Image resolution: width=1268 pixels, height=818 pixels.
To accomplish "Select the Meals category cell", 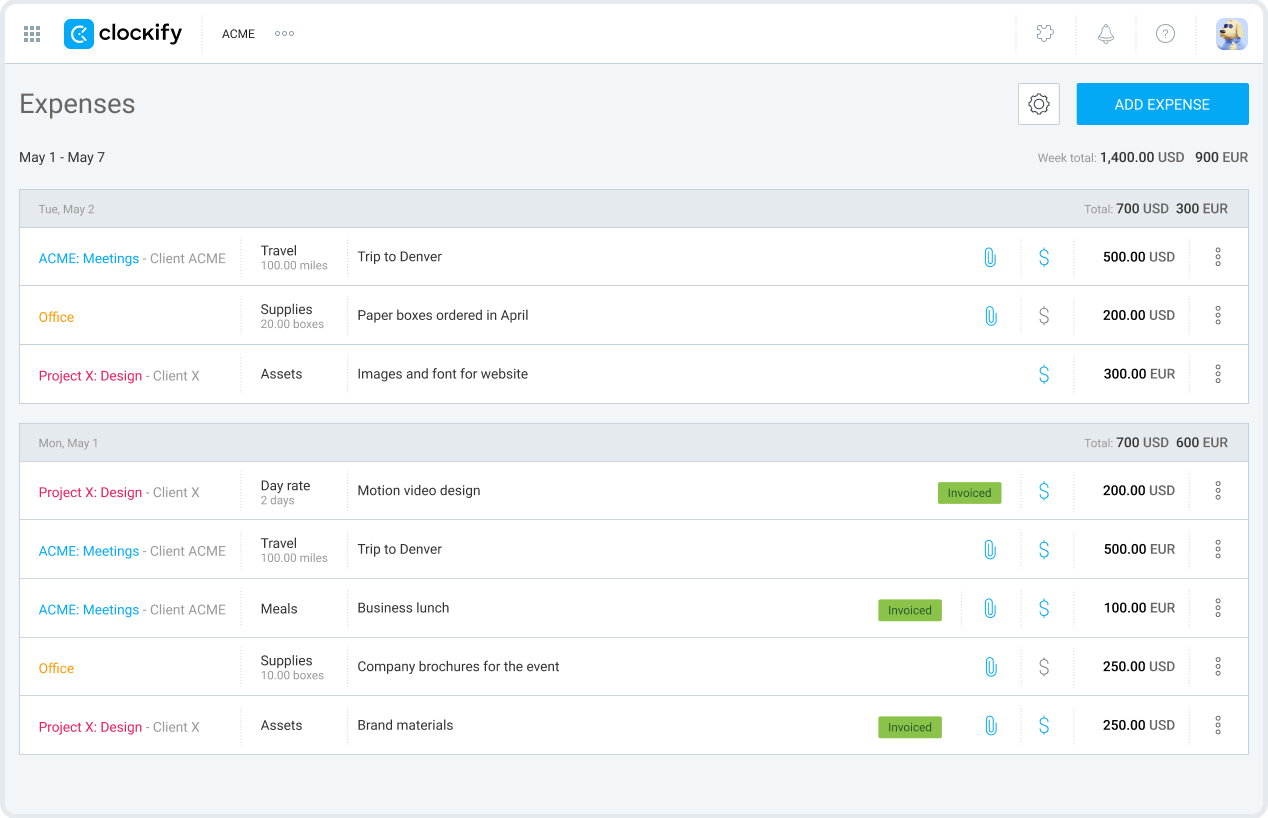I will click(x=279, y=609).
